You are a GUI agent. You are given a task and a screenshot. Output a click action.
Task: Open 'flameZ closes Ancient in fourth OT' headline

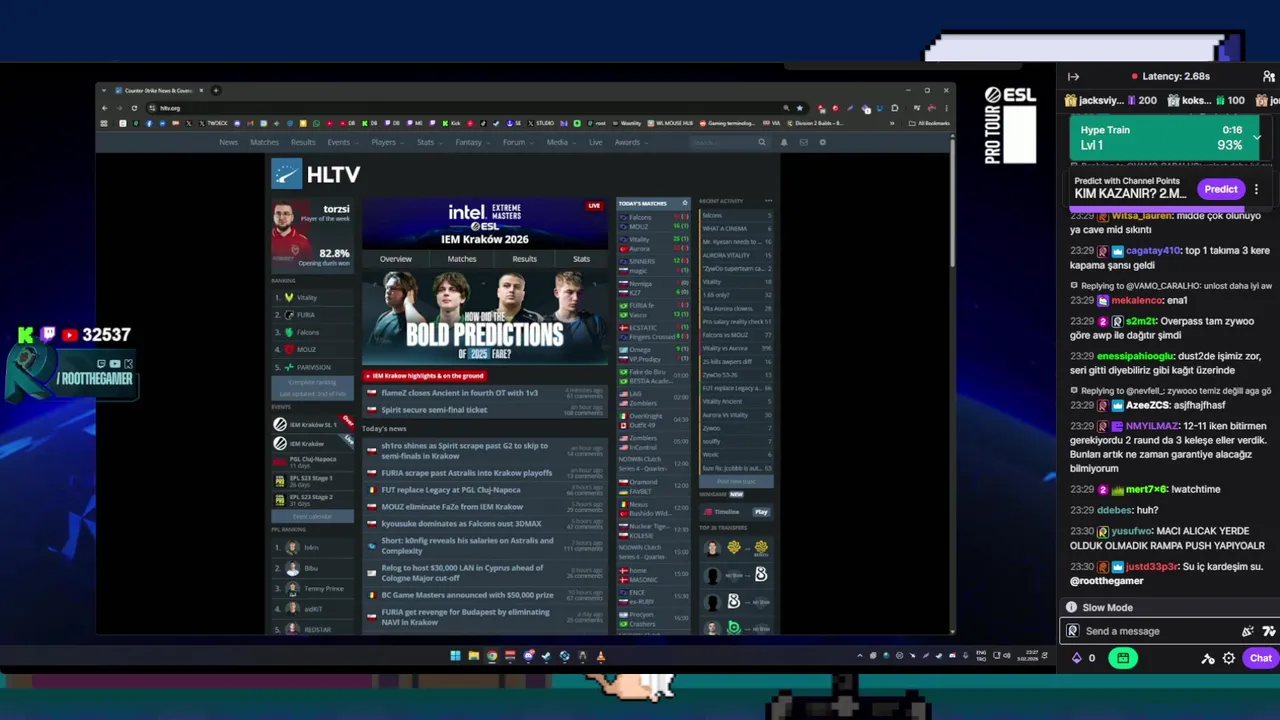tap(459, 393)
